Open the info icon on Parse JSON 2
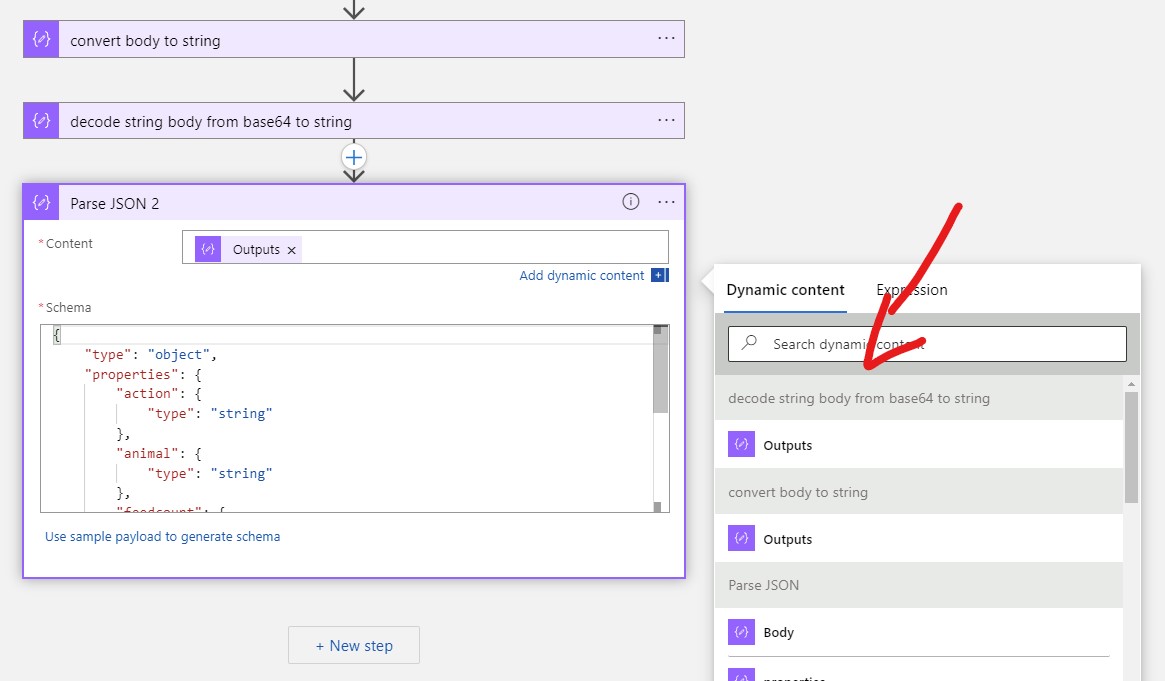The height and width of the screenshot is (681, 1165). [631, 202]
